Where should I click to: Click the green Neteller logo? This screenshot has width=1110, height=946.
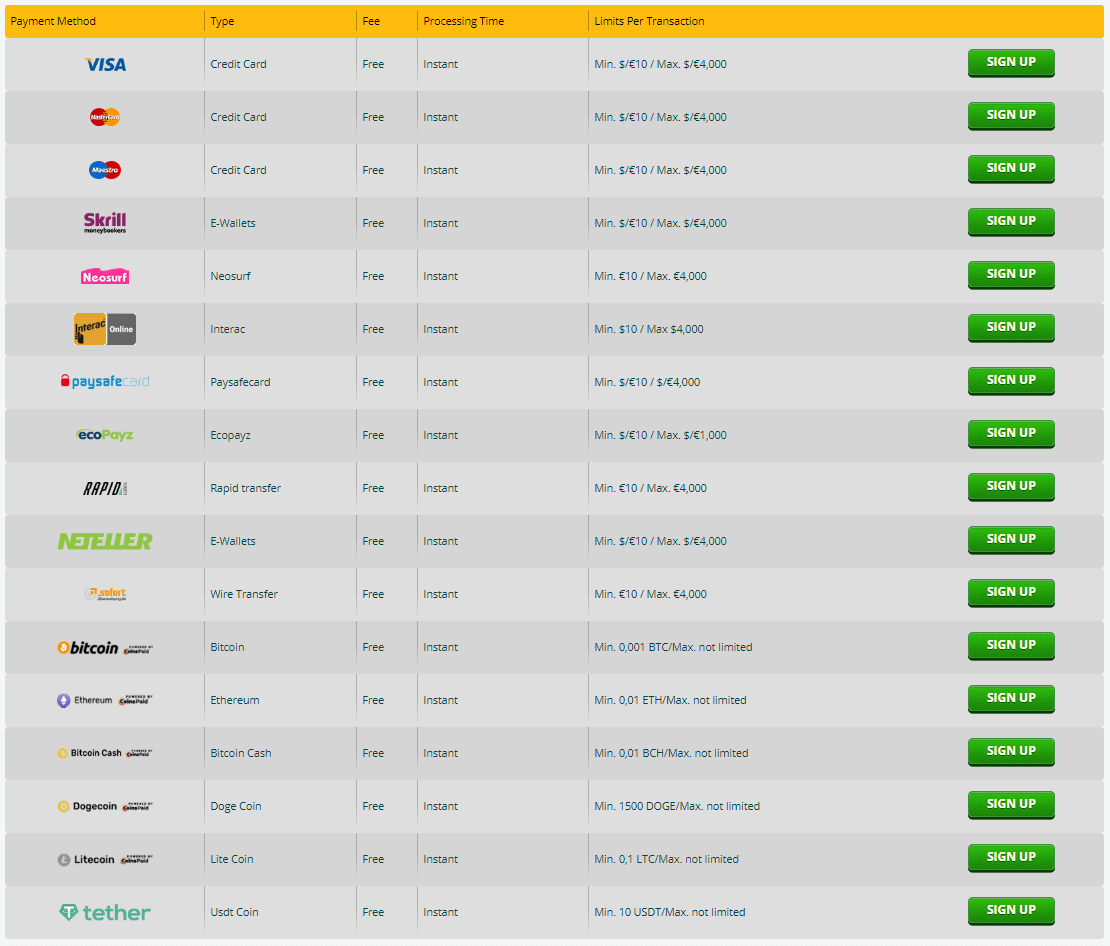click(x=105, y=541)
